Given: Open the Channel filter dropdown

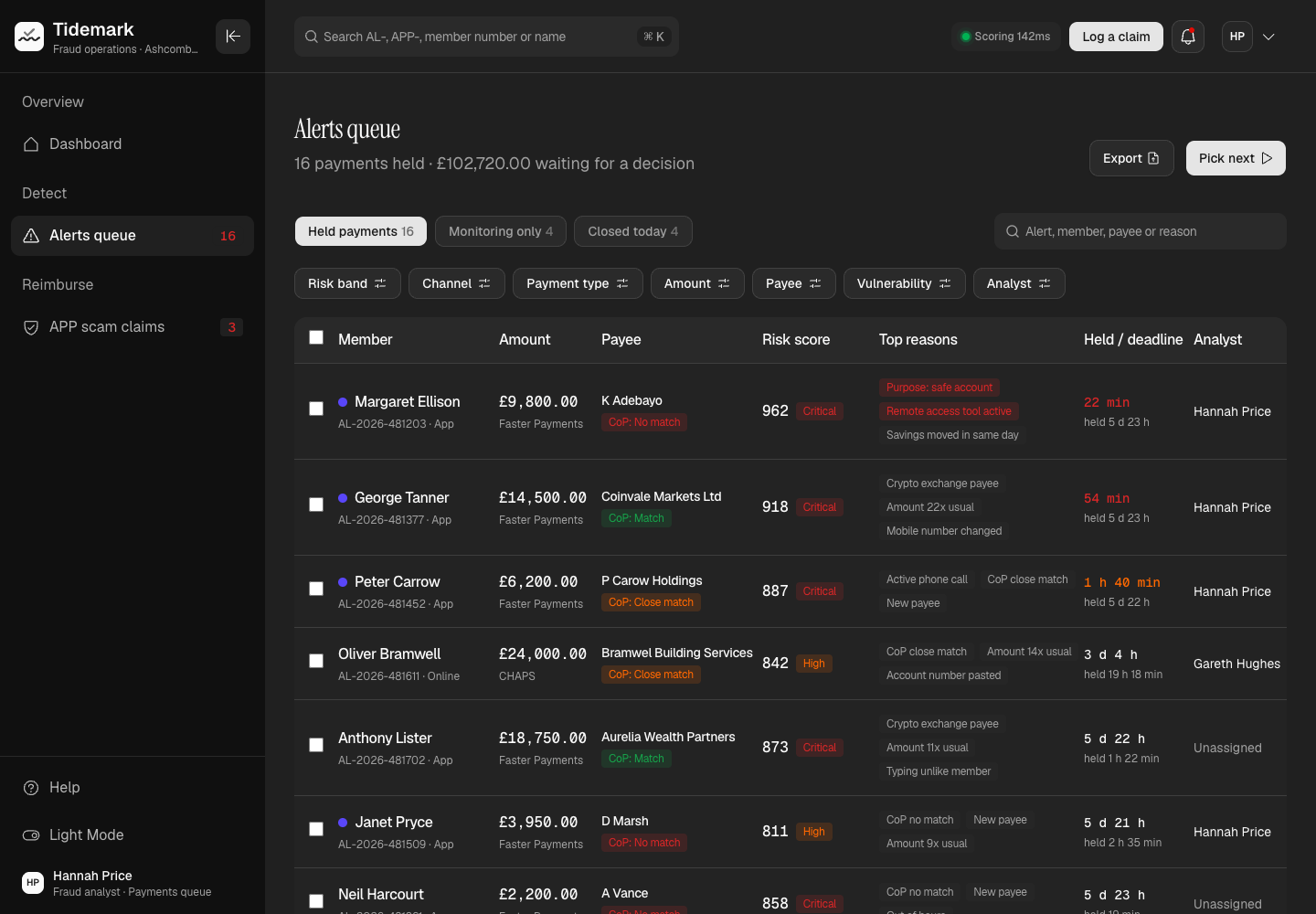Looking at the screenshot, I should (456, 283).
